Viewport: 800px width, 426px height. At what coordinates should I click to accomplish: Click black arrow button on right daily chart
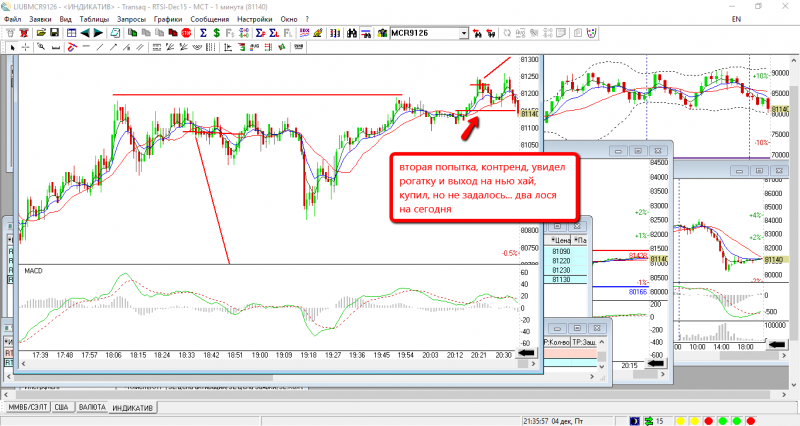coord(777,345)
